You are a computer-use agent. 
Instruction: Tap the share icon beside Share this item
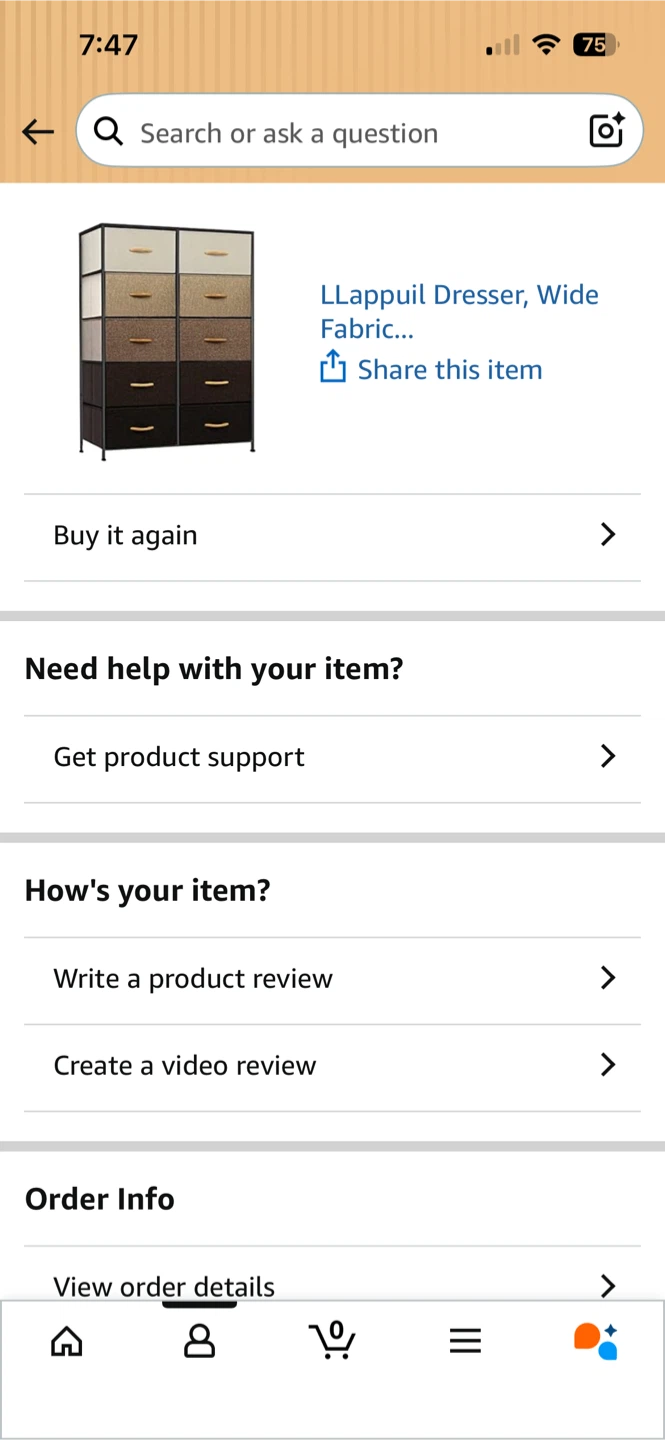[332, 368]
